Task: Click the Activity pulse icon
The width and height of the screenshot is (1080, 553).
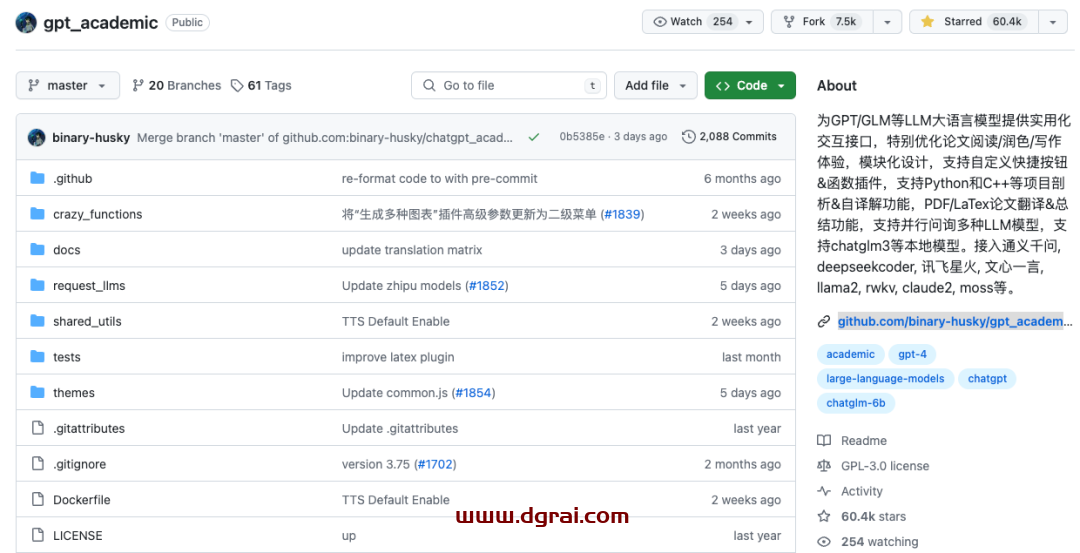Action: click(824, 491)
